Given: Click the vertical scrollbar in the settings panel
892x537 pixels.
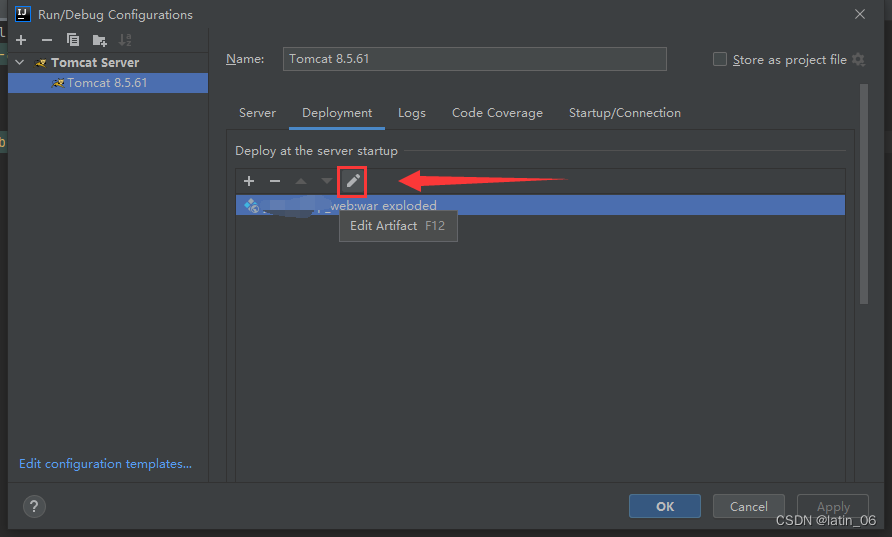Looking at the screenshot, I should [864, 193].
